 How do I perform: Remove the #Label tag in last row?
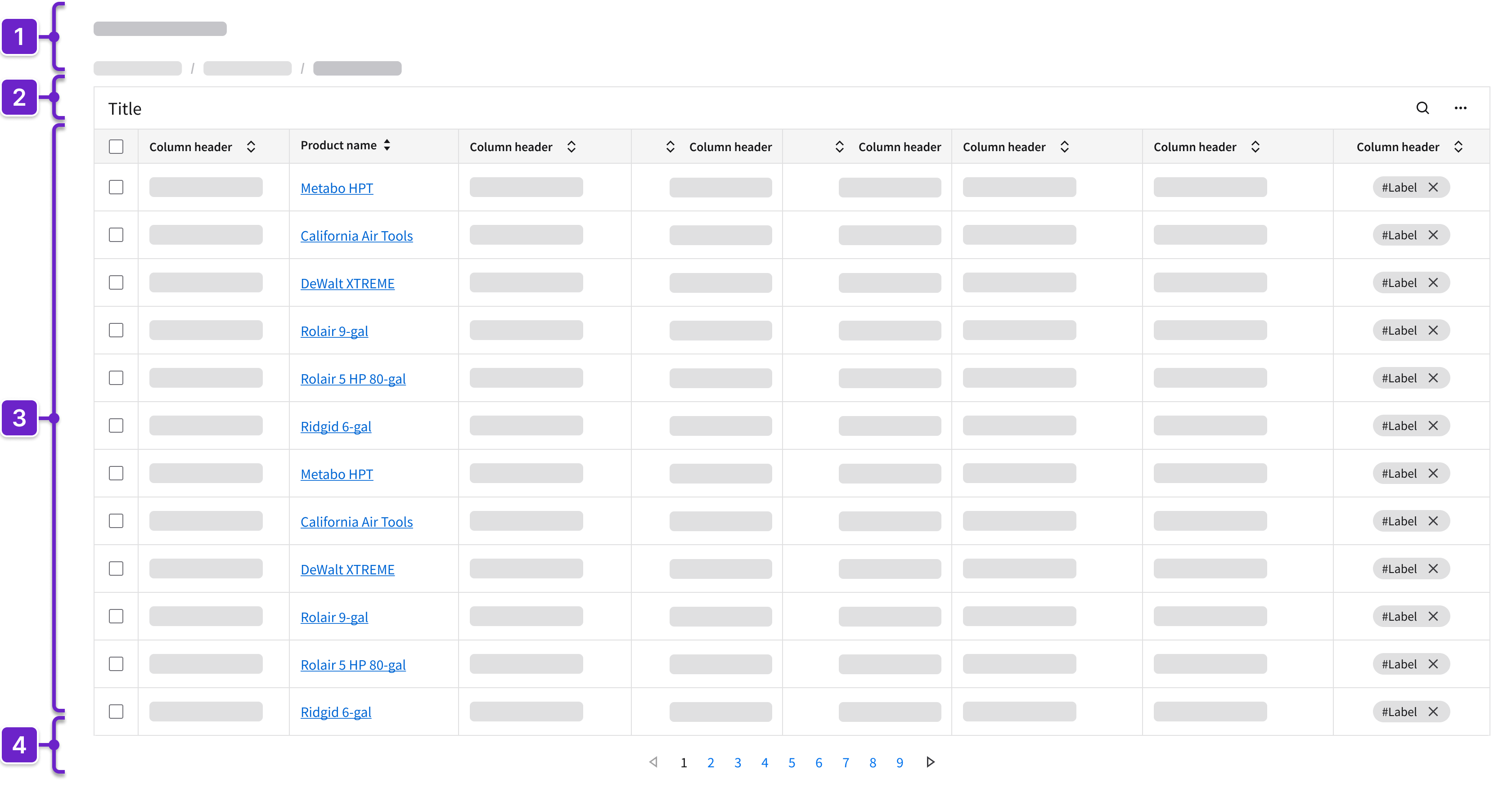(x=1433, y=712)
